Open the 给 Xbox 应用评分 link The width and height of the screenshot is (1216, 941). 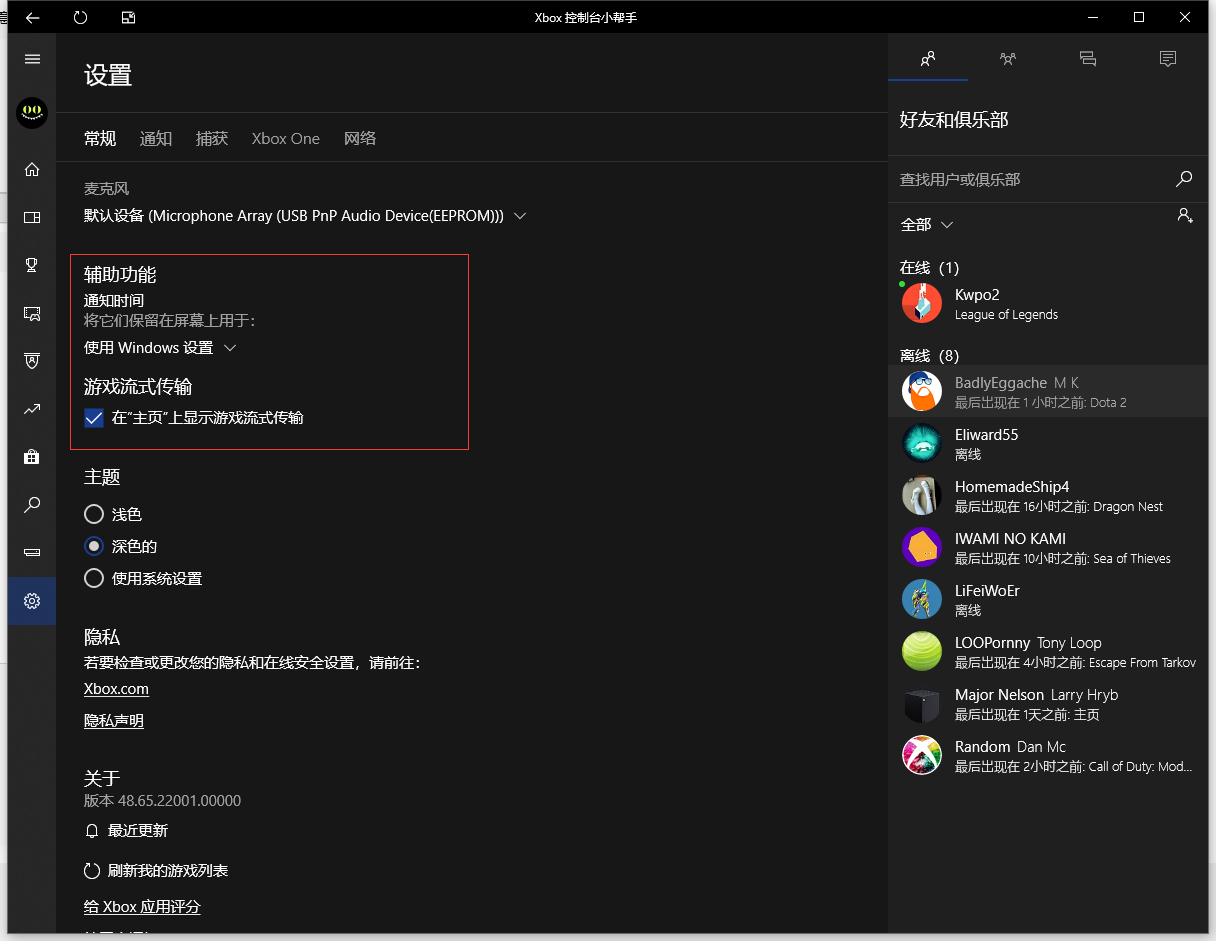click(142, 907)
